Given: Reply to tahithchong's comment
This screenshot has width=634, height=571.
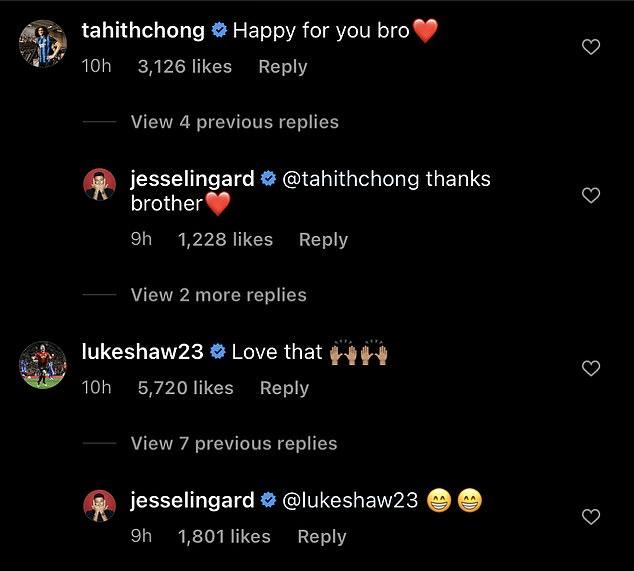Looking at the screenshot, I should pyautogui.click(x=283, y=67).
